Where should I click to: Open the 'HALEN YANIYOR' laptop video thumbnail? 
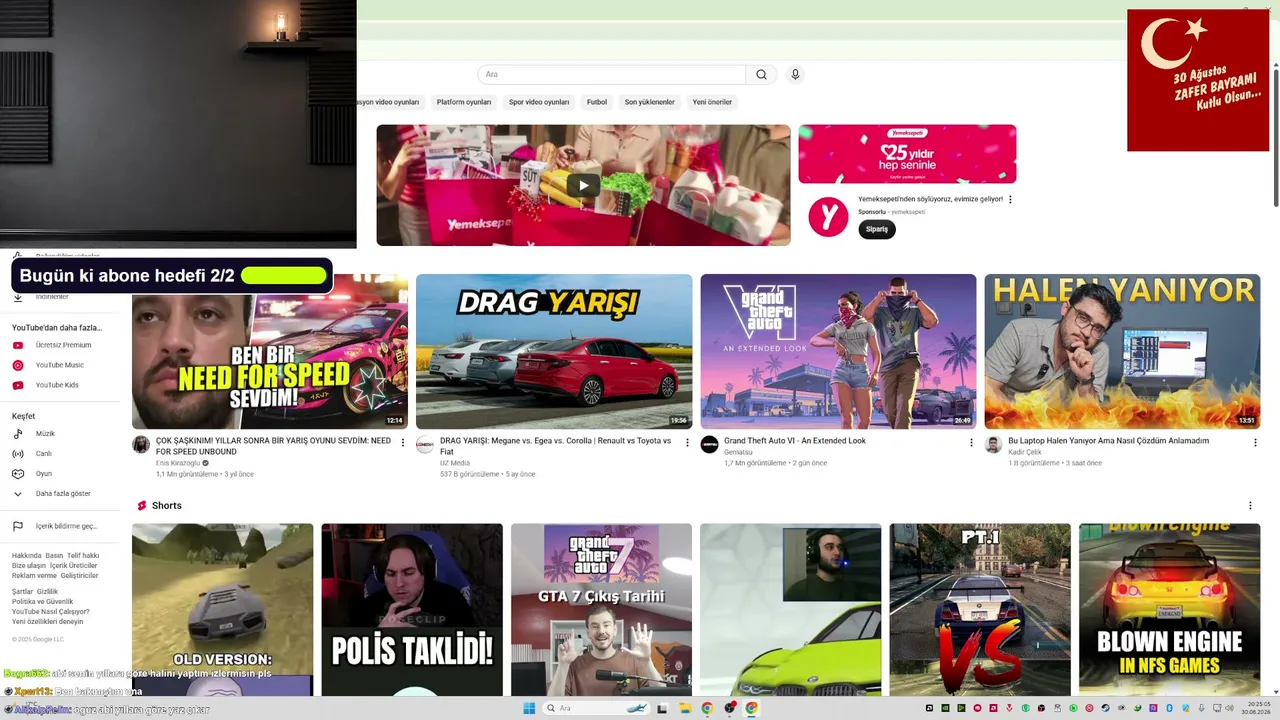pos(1122,352)
